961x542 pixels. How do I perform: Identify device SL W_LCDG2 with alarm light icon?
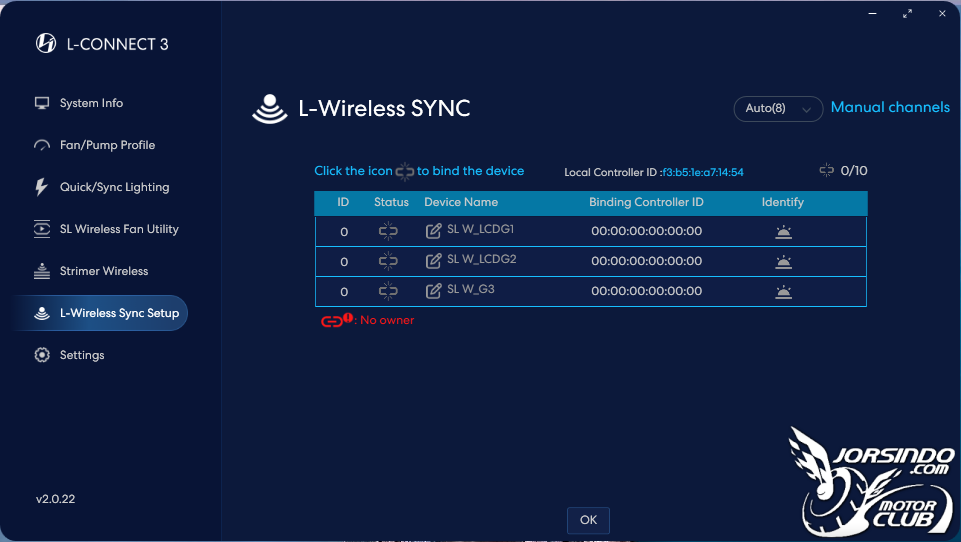tap(783, 262)
